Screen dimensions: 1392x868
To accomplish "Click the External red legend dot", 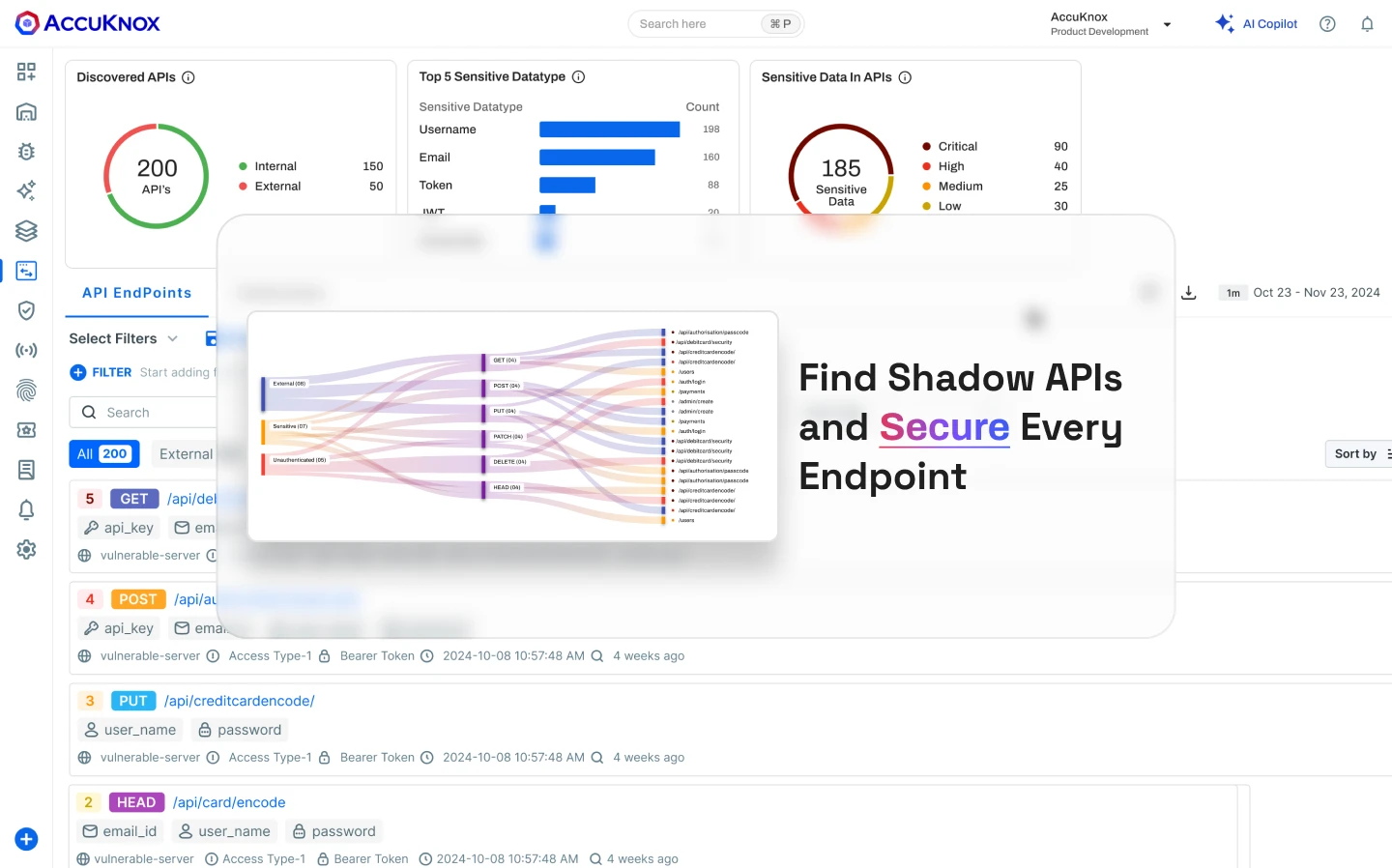I will point(244,187).
